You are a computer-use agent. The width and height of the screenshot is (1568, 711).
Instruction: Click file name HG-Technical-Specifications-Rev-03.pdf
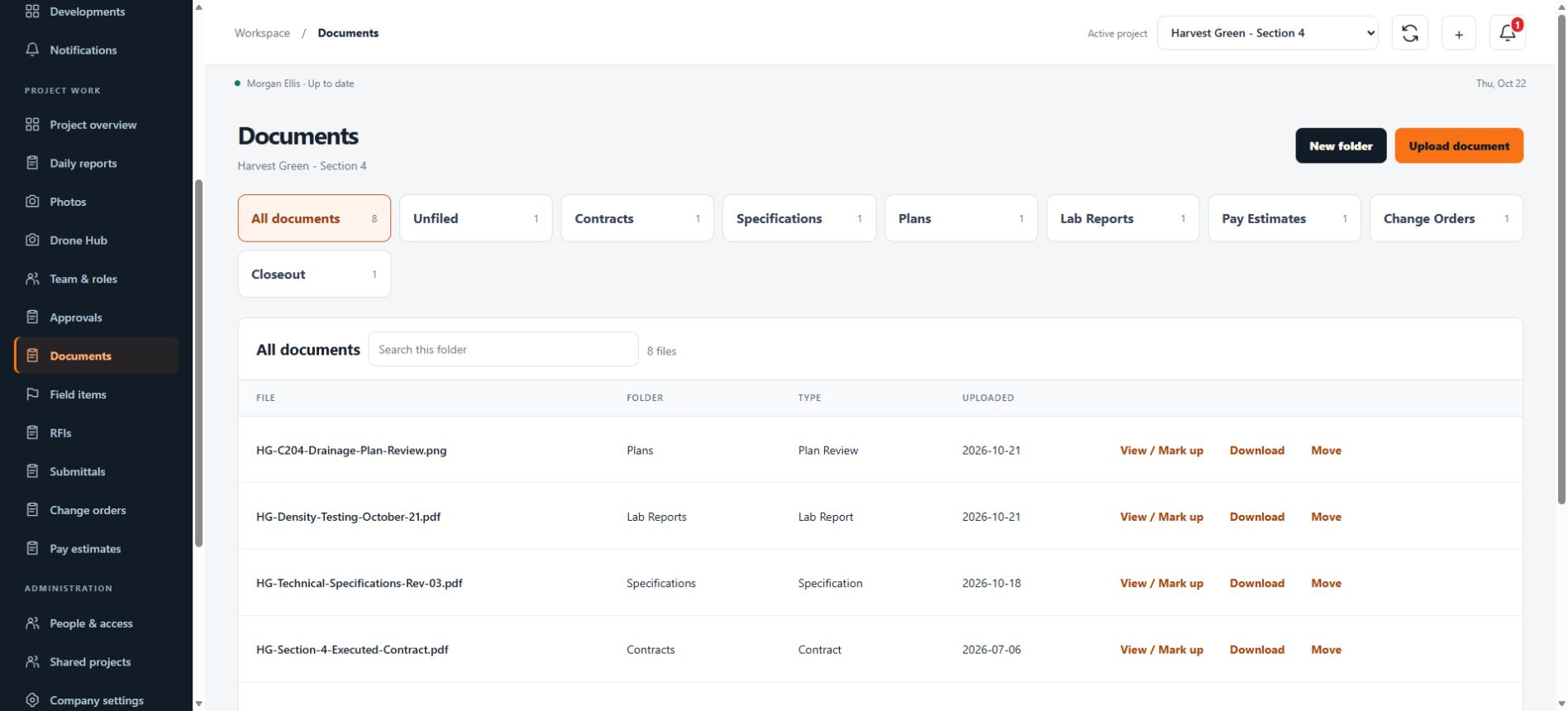click(x=359, y=583)
